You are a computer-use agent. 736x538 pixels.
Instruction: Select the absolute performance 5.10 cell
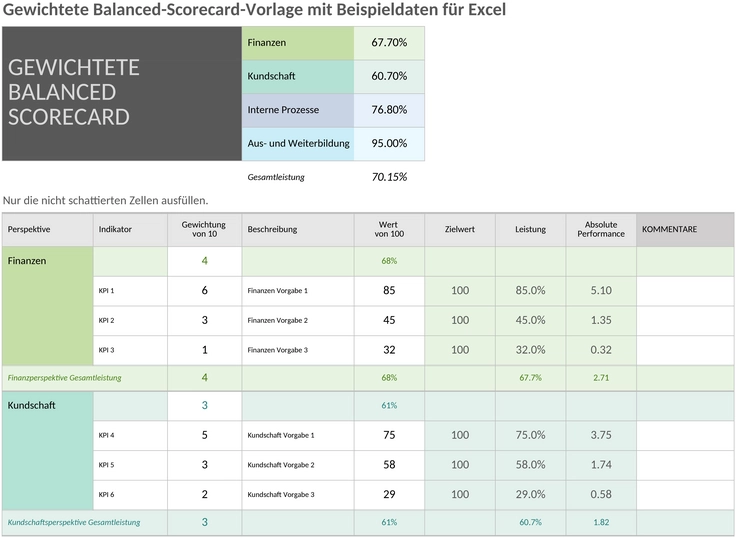click(601, 291)
